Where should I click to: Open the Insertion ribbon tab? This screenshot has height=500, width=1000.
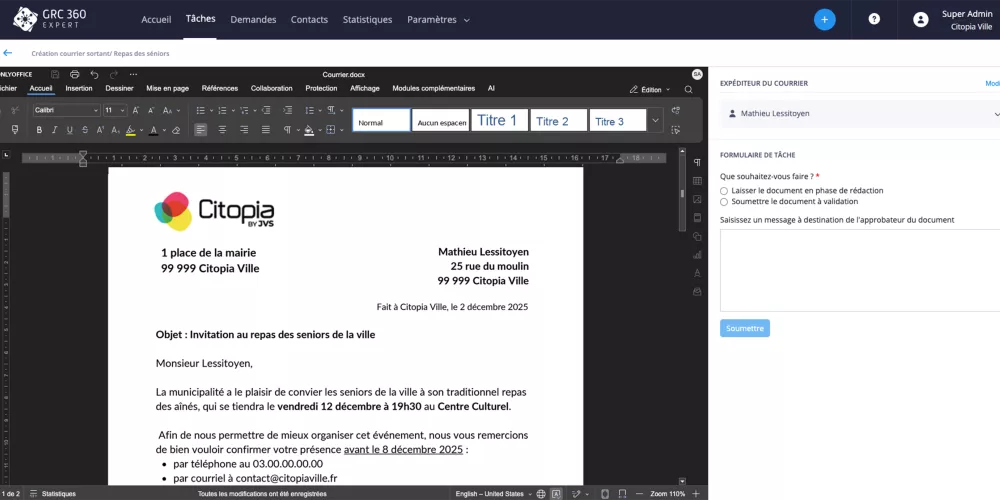(x=79, y=88)
